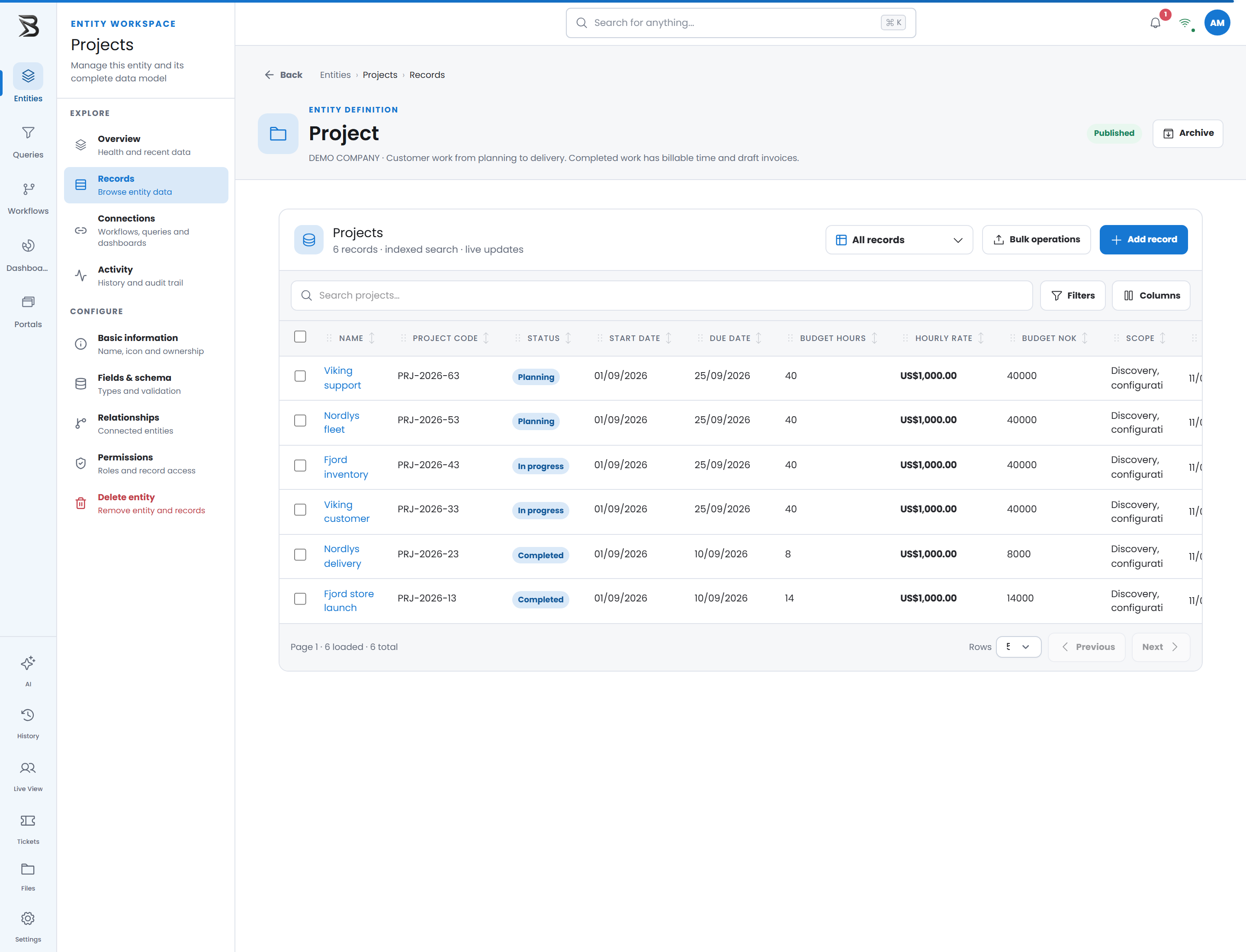
Task: Open Portals from the left rail
Action: pyautogui.click(x=28, y=311)
